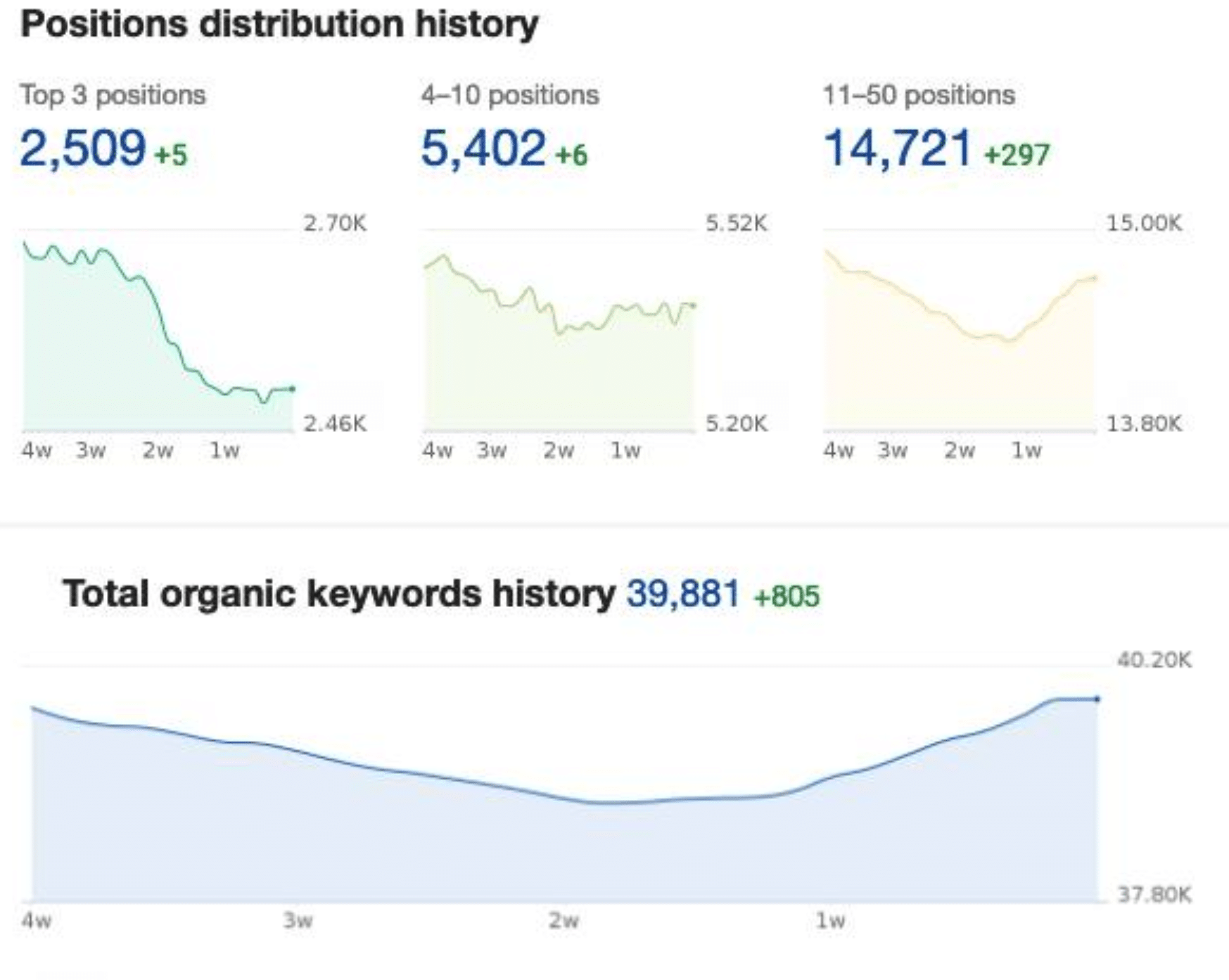Click the +6 change next to 5,402
The image size is (1229, 980).
pyautogui.click(x=571, y=155)
